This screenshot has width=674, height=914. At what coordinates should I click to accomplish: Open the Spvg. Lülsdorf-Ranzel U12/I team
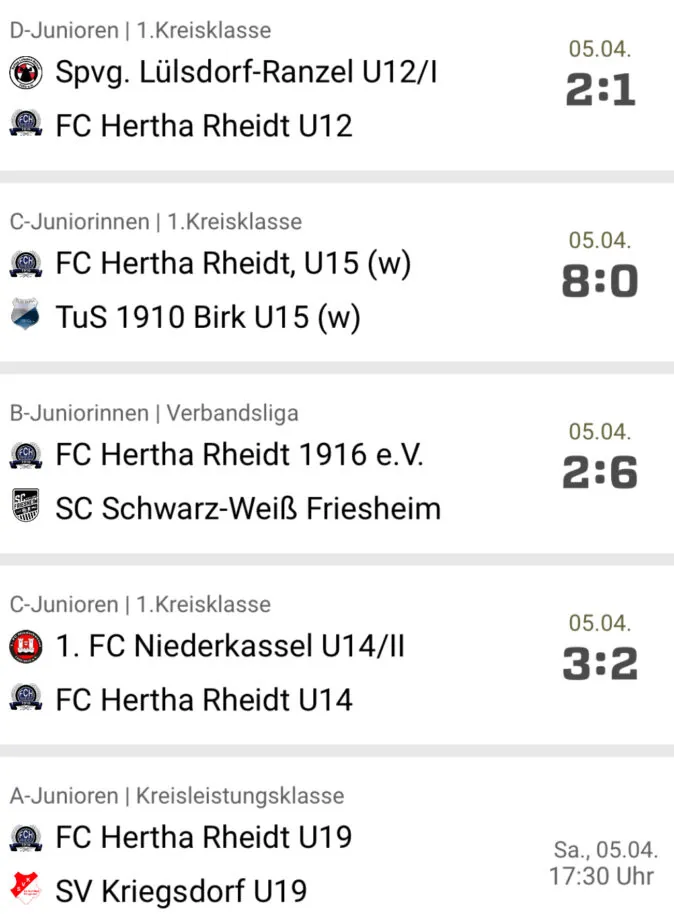click(246, 73)
